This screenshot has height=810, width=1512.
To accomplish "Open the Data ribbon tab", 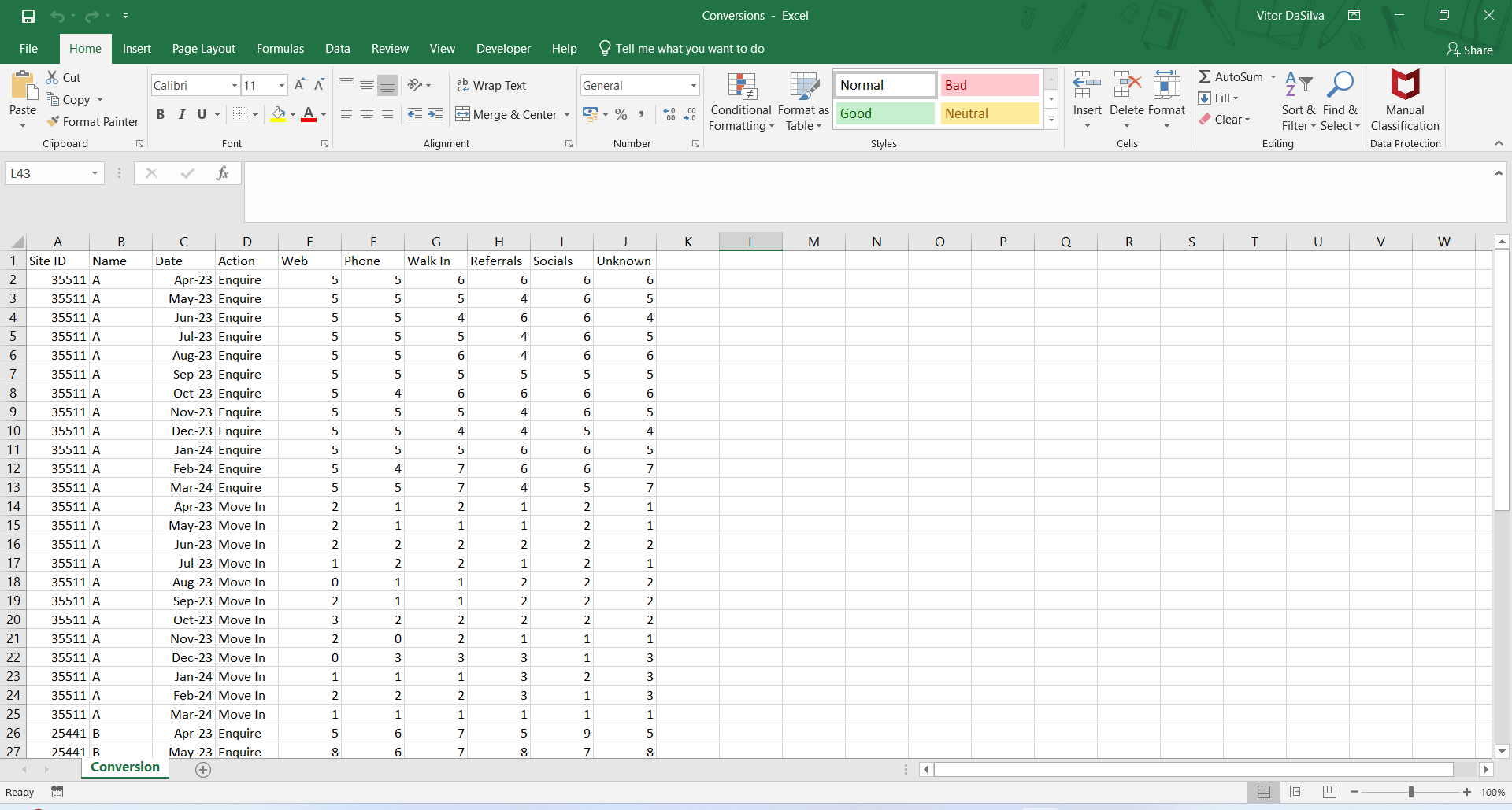I will click(338, 49).
